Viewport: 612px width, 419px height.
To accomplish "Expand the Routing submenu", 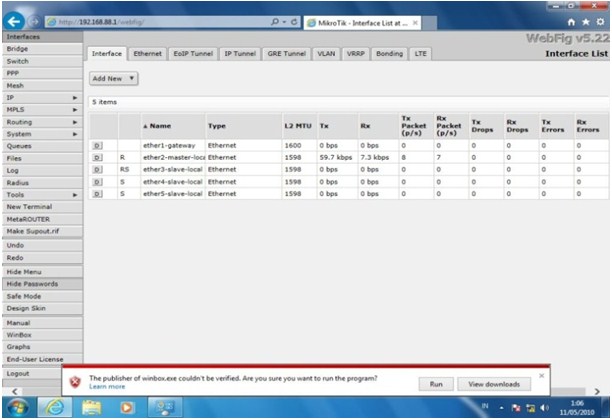I will tap(42, 122).
